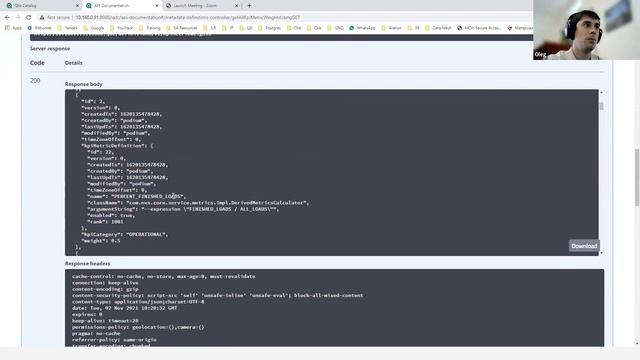The width and height of the screenshot is (640, 360).
Task: Open the Bitbucket bookmark
Action: pos(40,28)
